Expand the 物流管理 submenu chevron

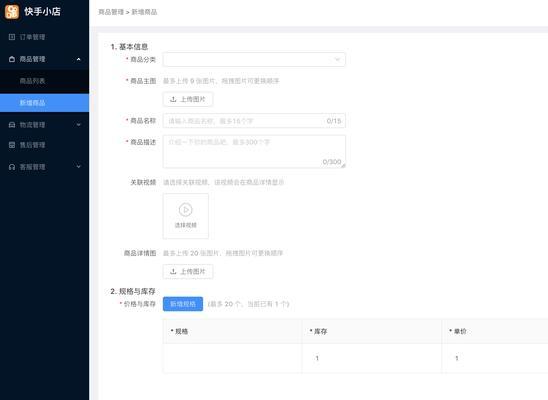(x=79, y=125)
